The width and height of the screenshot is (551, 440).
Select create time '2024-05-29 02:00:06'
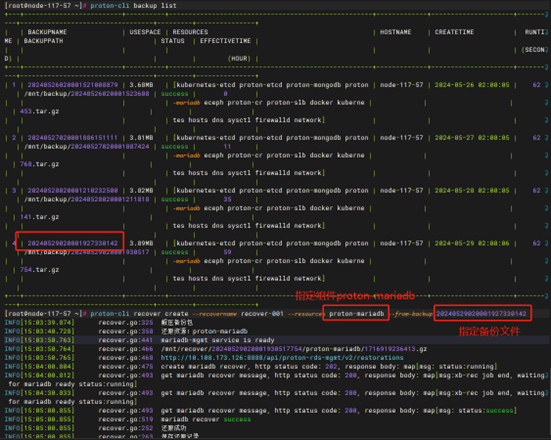(x=472, y=243)
